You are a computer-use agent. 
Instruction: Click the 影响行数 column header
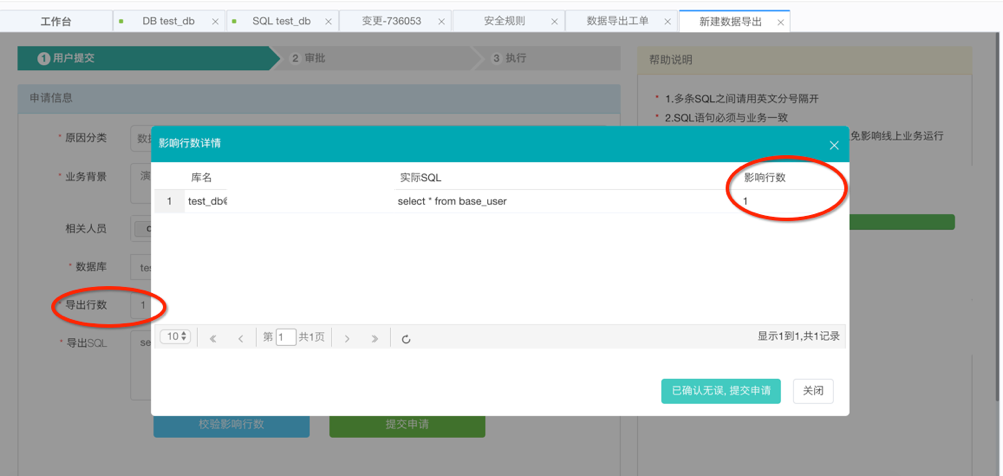point(764,178)
